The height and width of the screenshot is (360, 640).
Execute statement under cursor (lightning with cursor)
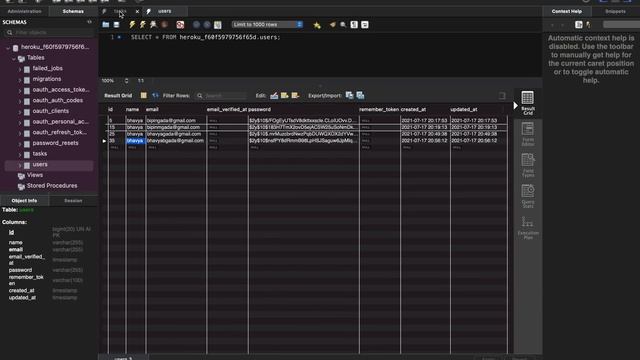(x=142, y=25)
